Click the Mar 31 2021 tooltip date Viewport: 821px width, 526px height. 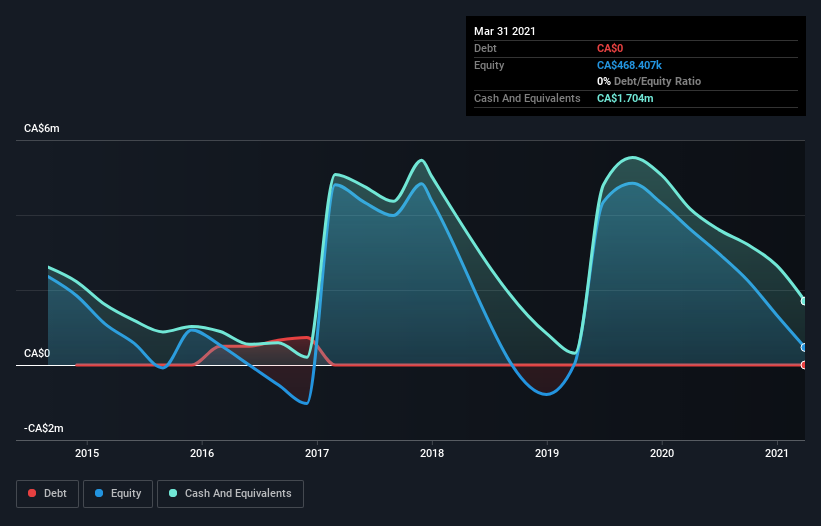505,31
